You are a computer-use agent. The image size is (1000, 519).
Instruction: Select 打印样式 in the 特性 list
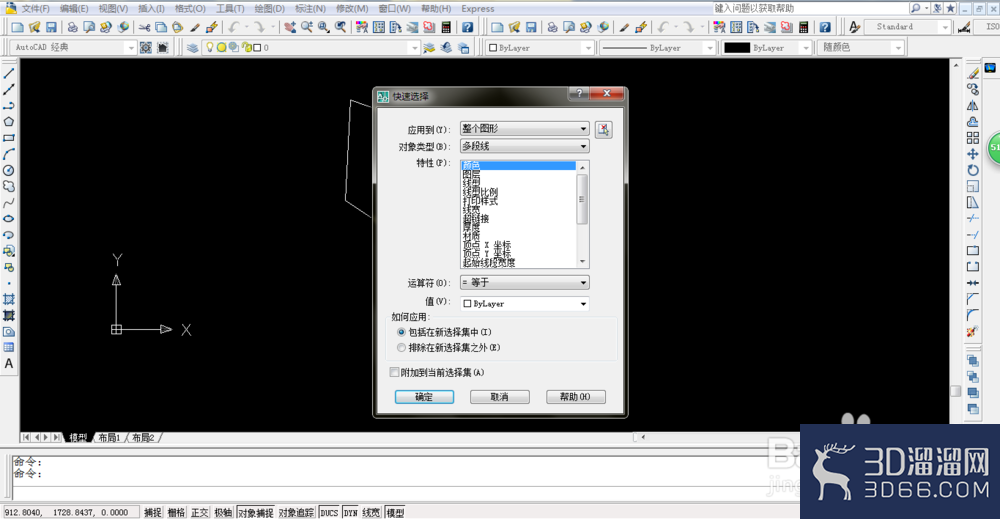(x=480, y=201)
